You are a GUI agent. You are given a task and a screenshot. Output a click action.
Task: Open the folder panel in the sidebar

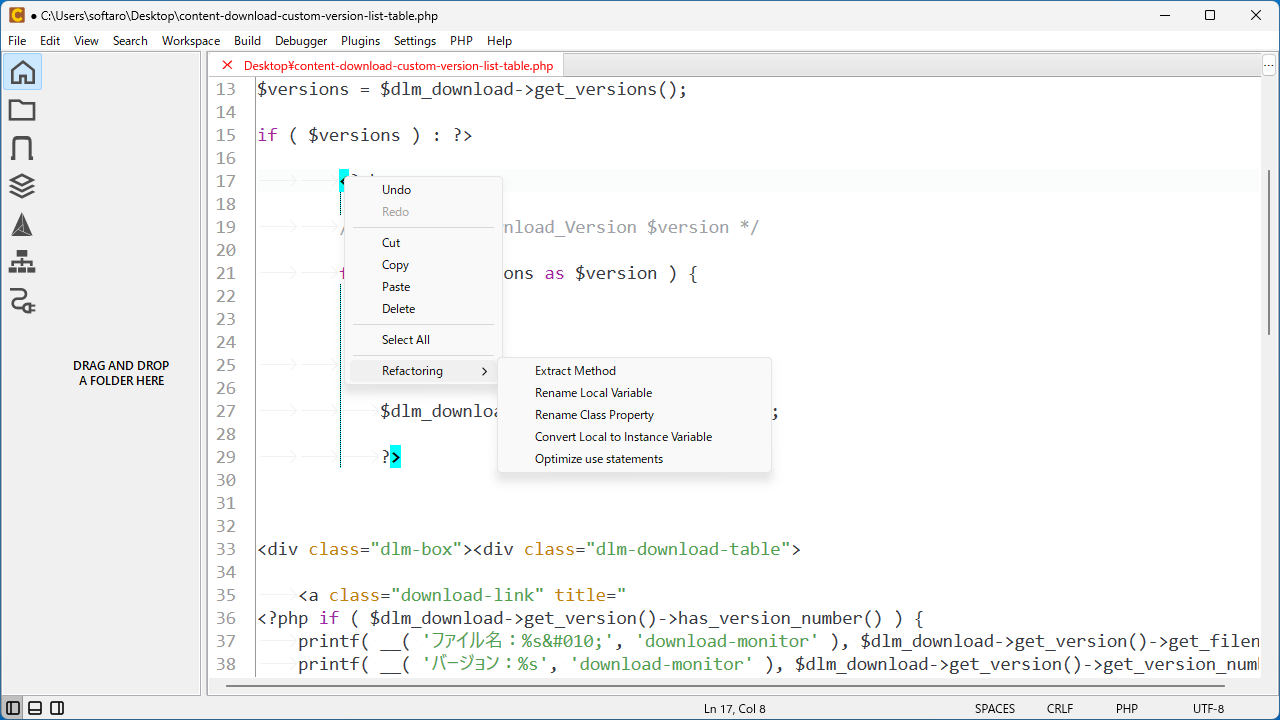(22, 110)
